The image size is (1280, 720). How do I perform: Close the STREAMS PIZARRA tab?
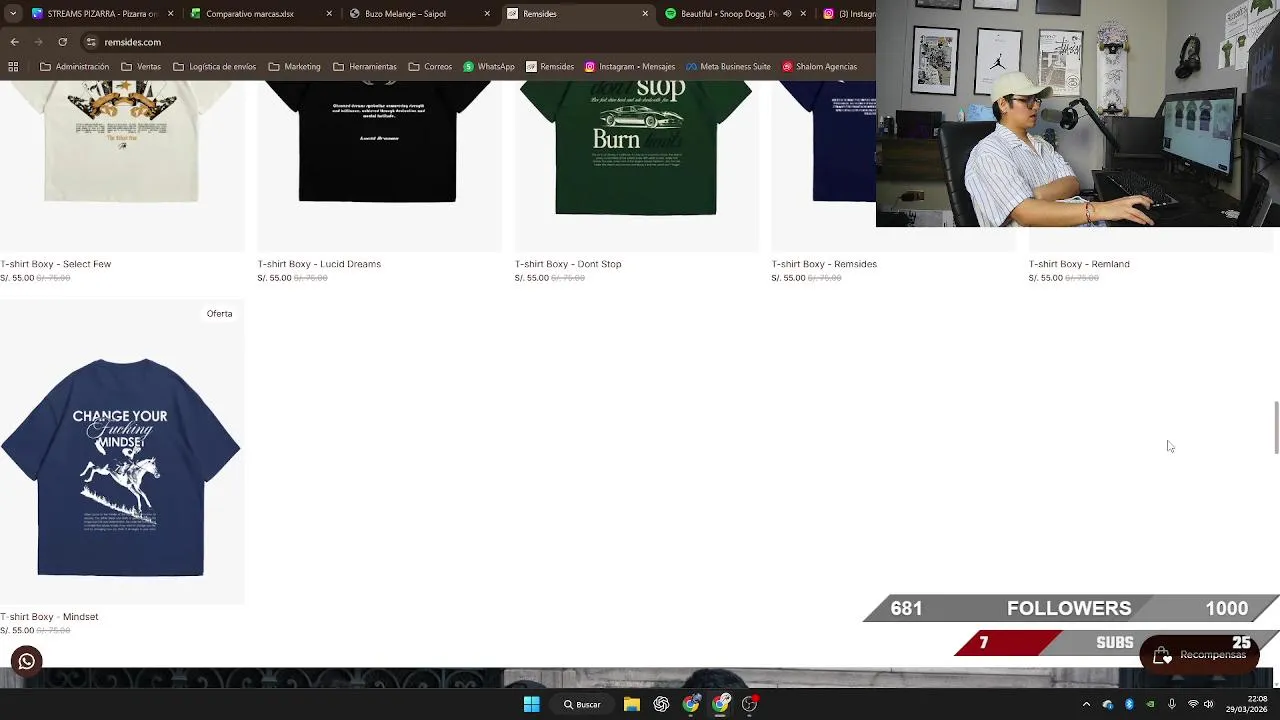click(x=170, y=14)
